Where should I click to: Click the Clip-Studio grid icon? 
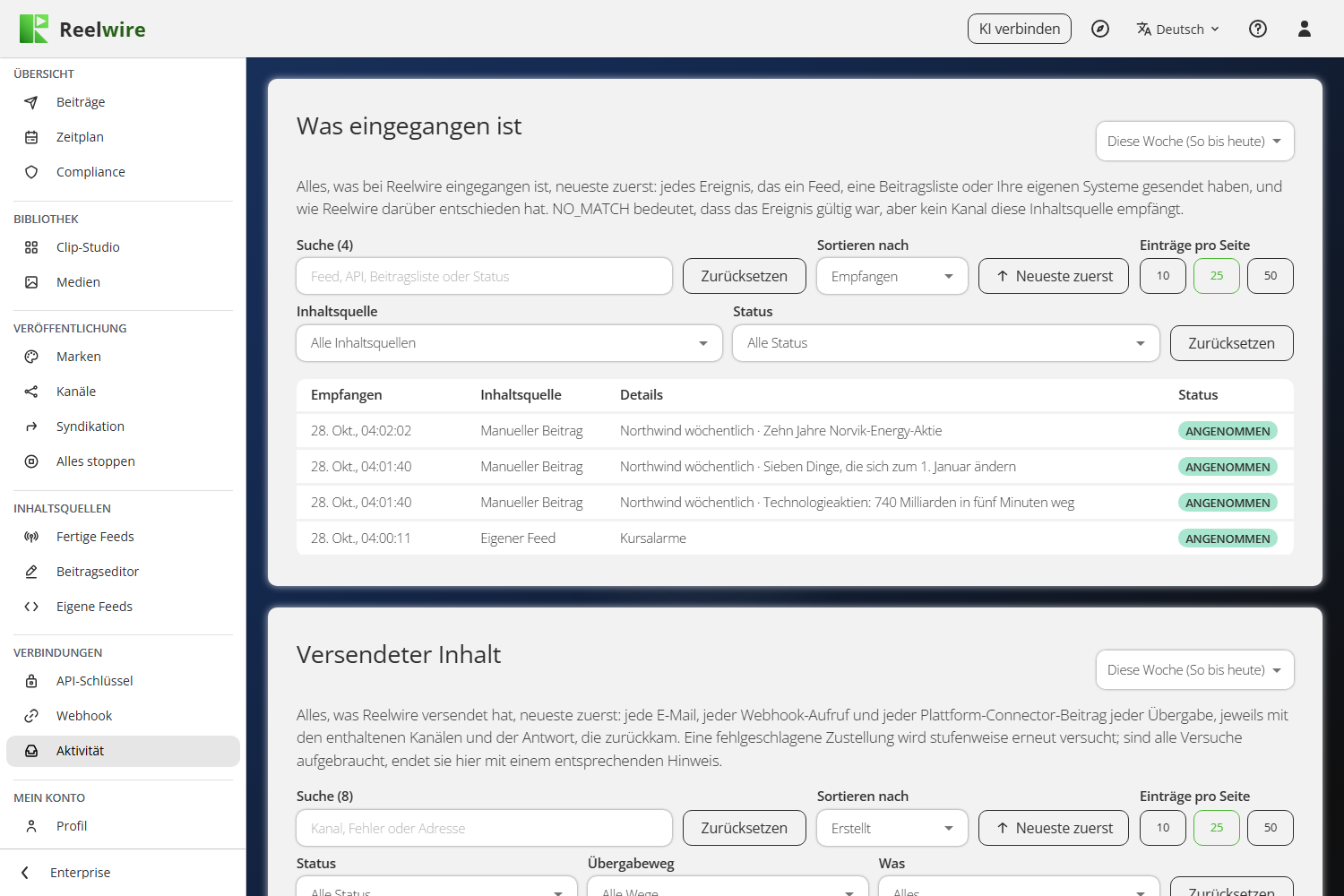(31, 247)
